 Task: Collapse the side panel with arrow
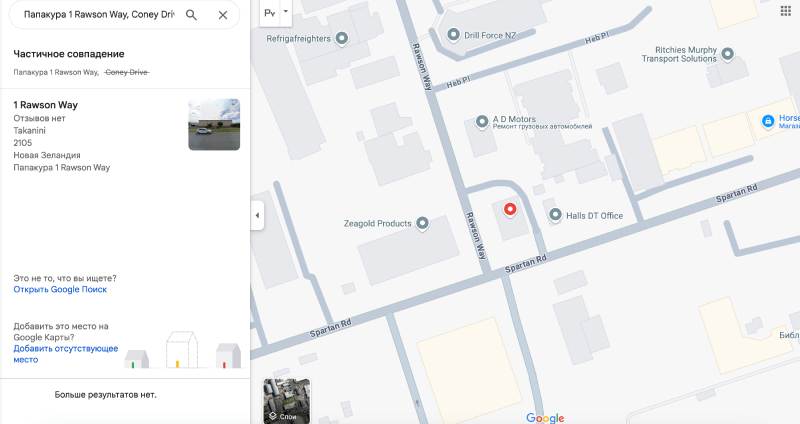[x=257, y=215]
